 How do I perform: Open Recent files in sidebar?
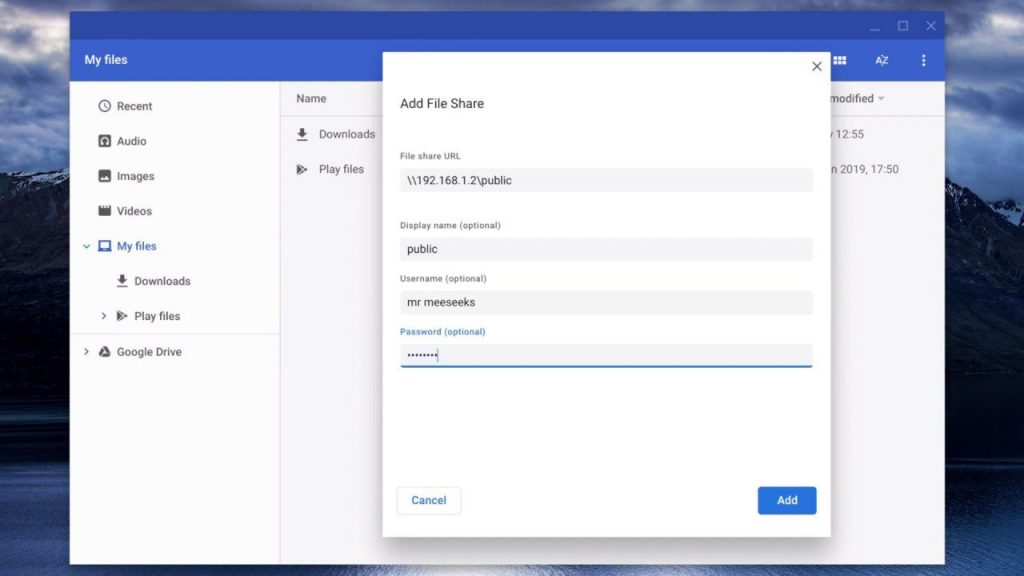point(125,106)
